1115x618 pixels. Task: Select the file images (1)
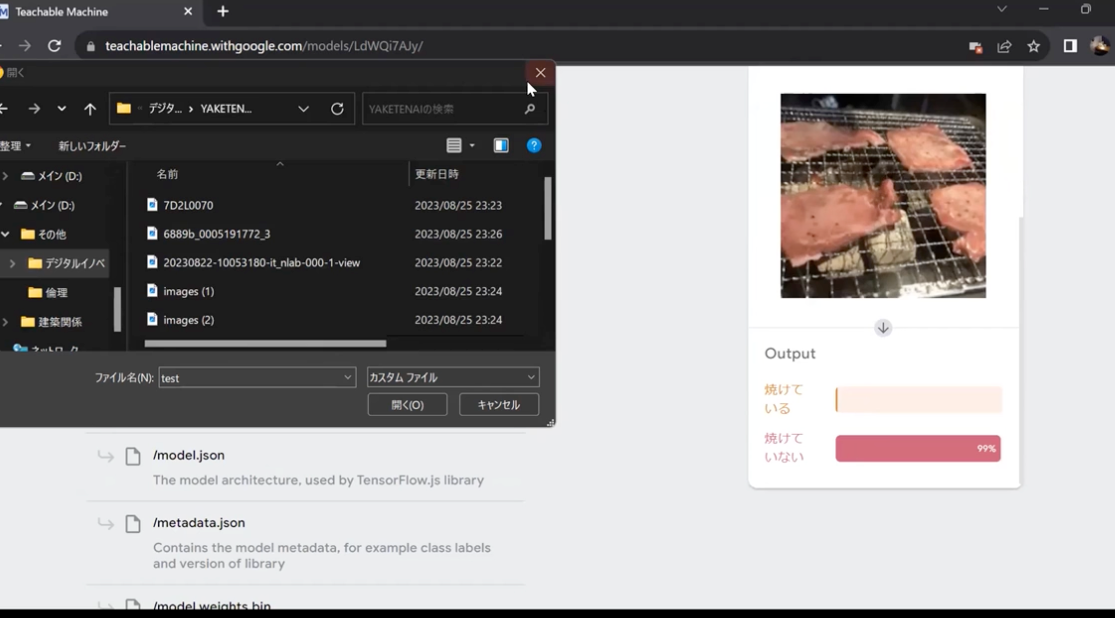point(188,291)
